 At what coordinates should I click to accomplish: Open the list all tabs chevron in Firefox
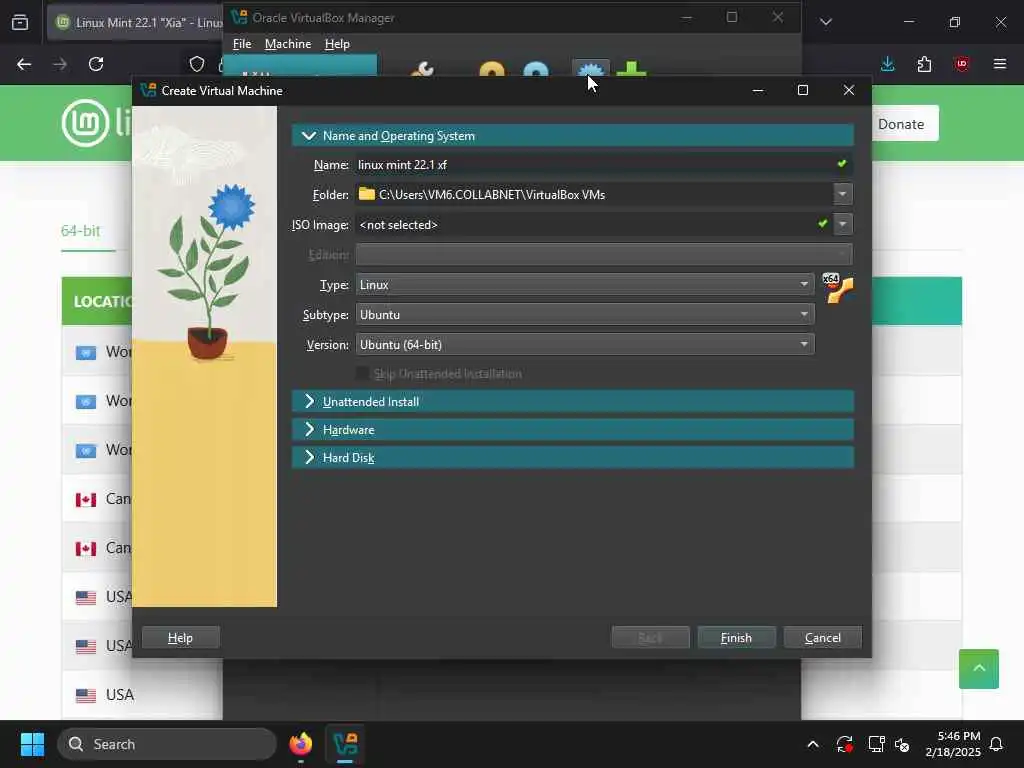(825, 22)
